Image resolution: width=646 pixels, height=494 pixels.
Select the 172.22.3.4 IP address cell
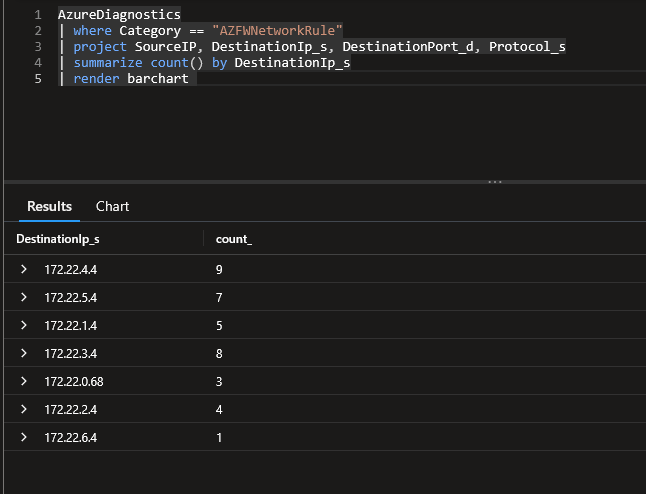click(70, 353)
